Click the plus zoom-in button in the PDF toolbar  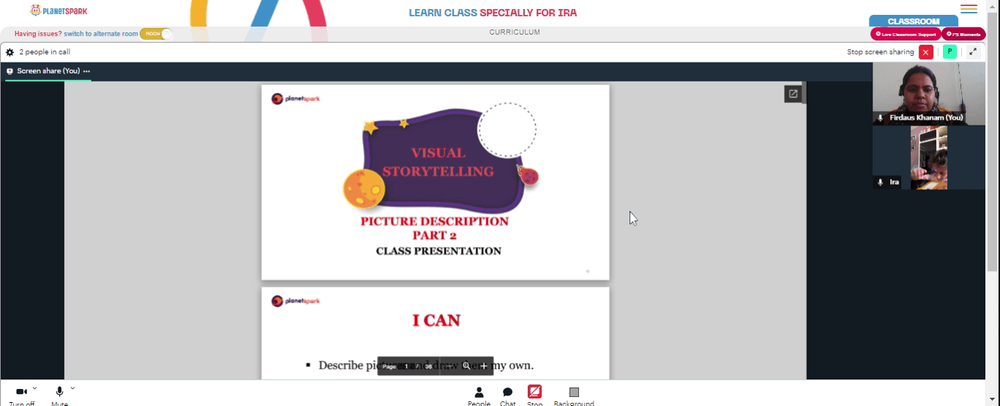pos(484,366)
